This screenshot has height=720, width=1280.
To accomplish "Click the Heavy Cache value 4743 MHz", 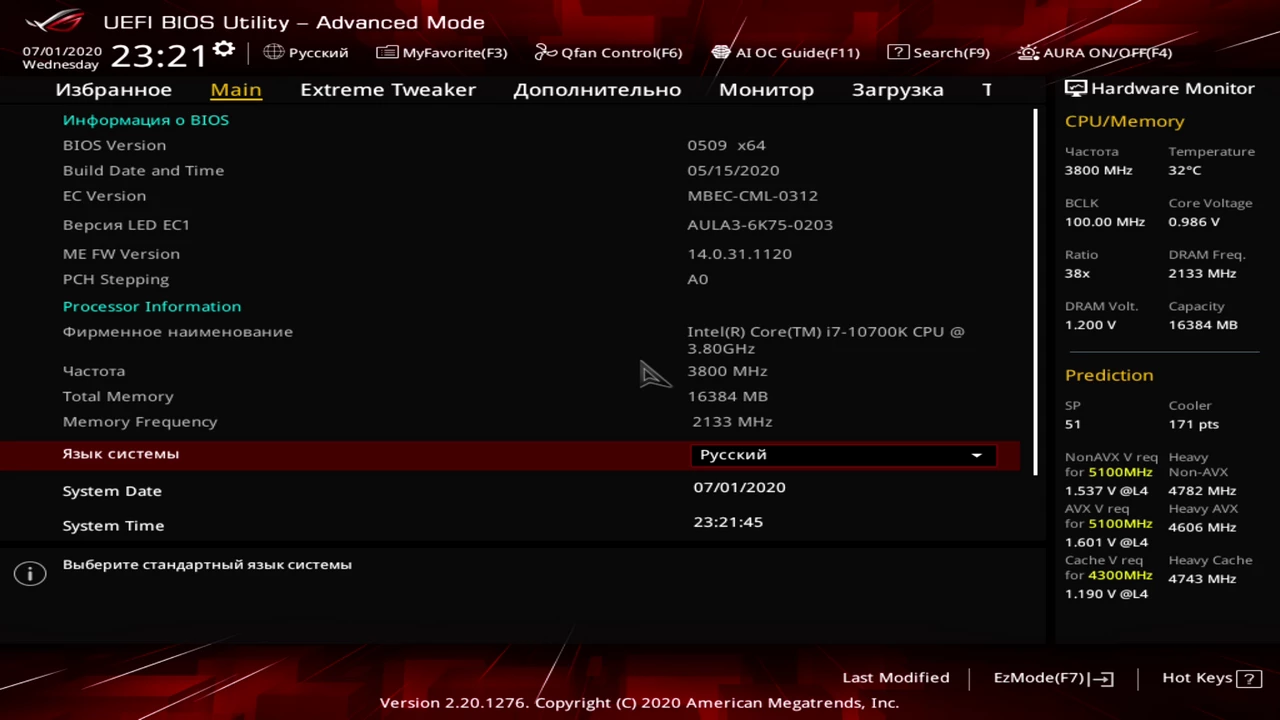I will (x=1202, y=579).
